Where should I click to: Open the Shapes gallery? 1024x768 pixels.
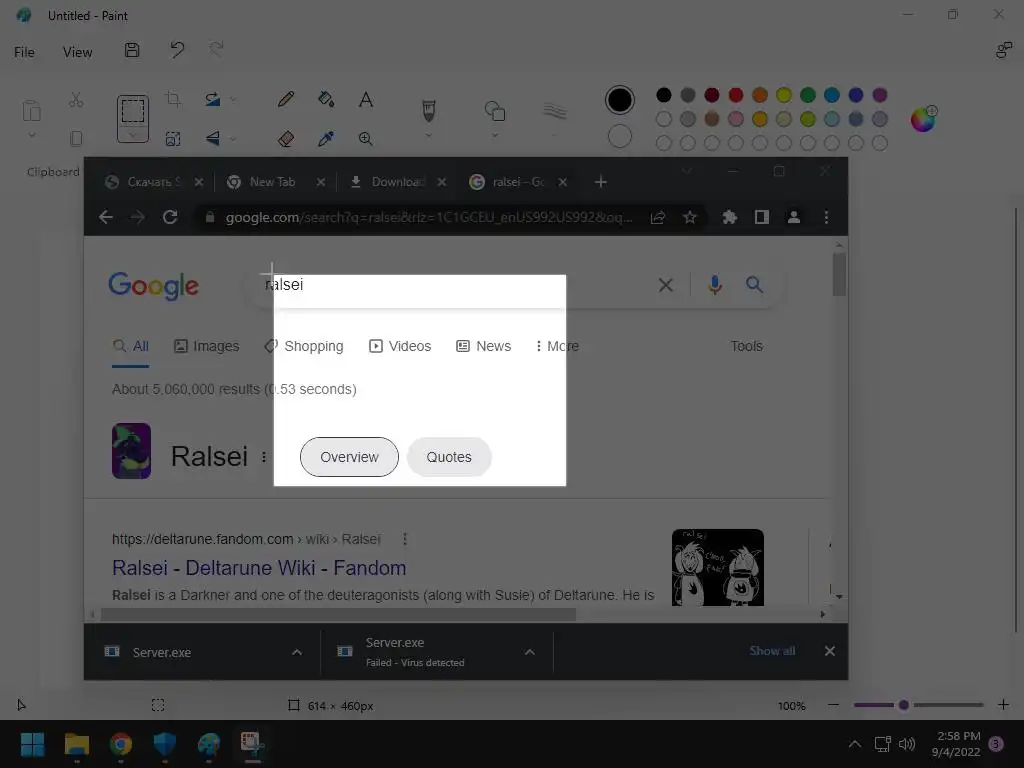click(494, 110)
